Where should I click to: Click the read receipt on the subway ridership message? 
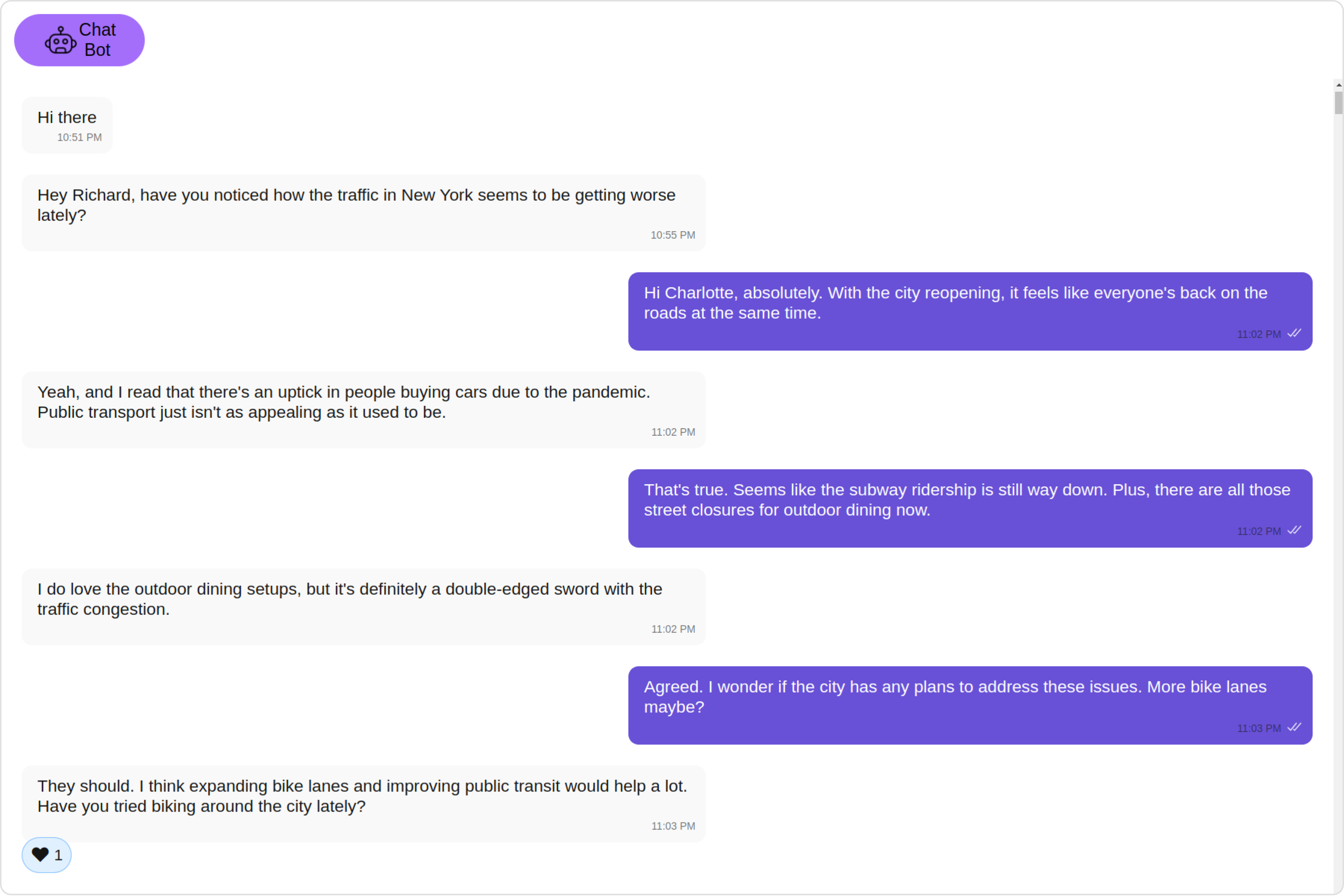[1294, 530]
